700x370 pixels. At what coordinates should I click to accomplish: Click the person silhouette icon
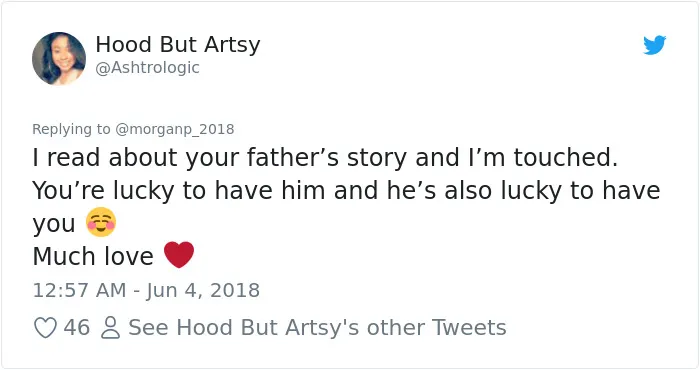coord(111,328)
